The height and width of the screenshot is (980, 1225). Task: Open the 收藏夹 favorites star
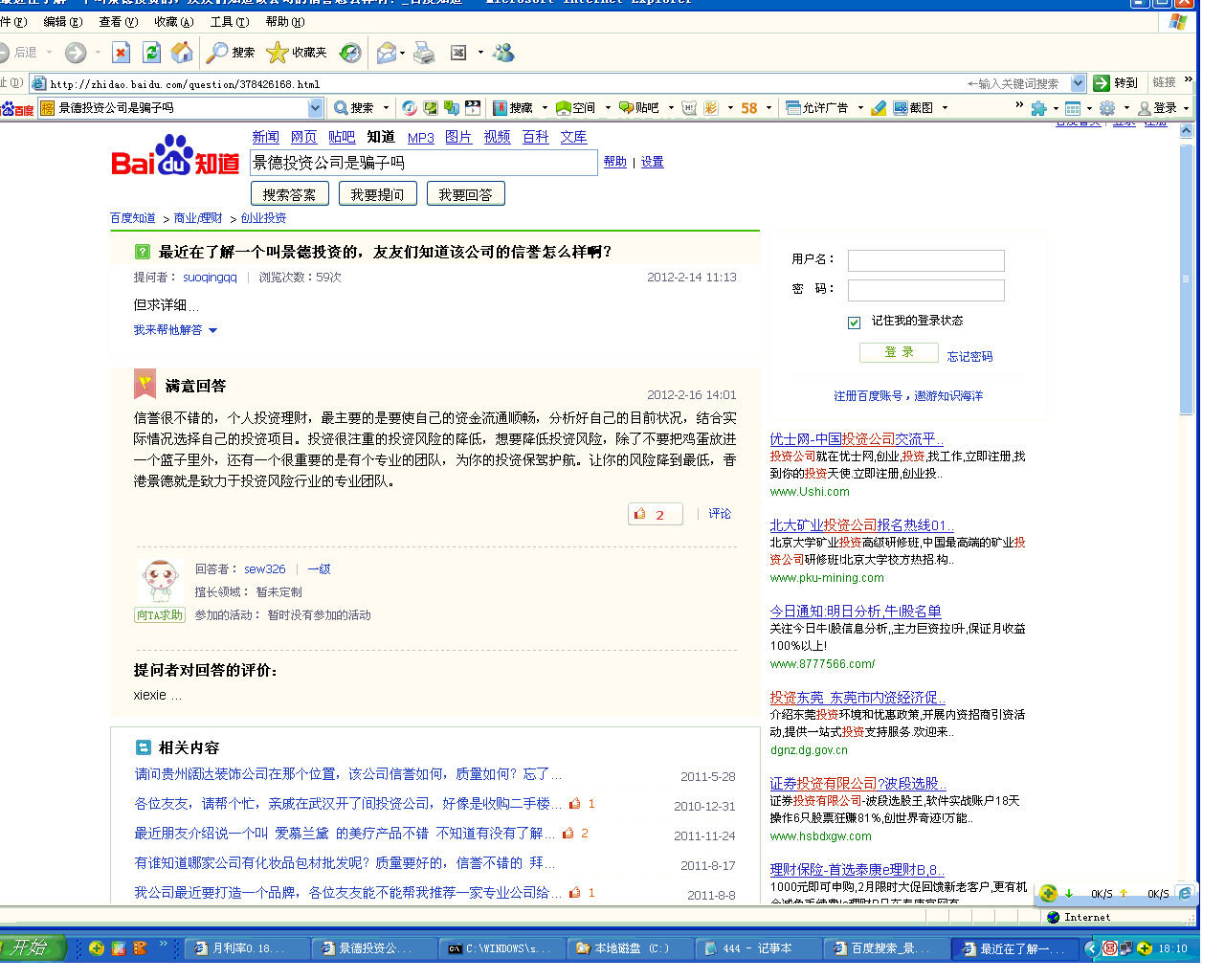point(297,53)
